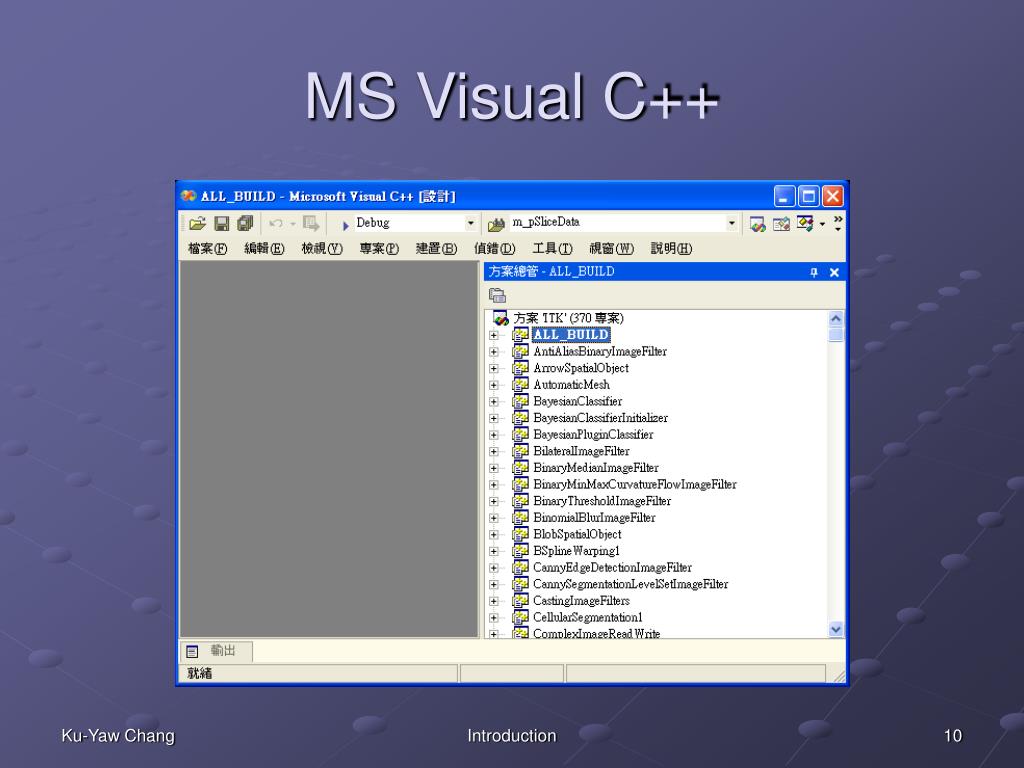The image size is (1024, 768).
Task: Expand the ALL_BUILD project node
Action: coord(494,336)
